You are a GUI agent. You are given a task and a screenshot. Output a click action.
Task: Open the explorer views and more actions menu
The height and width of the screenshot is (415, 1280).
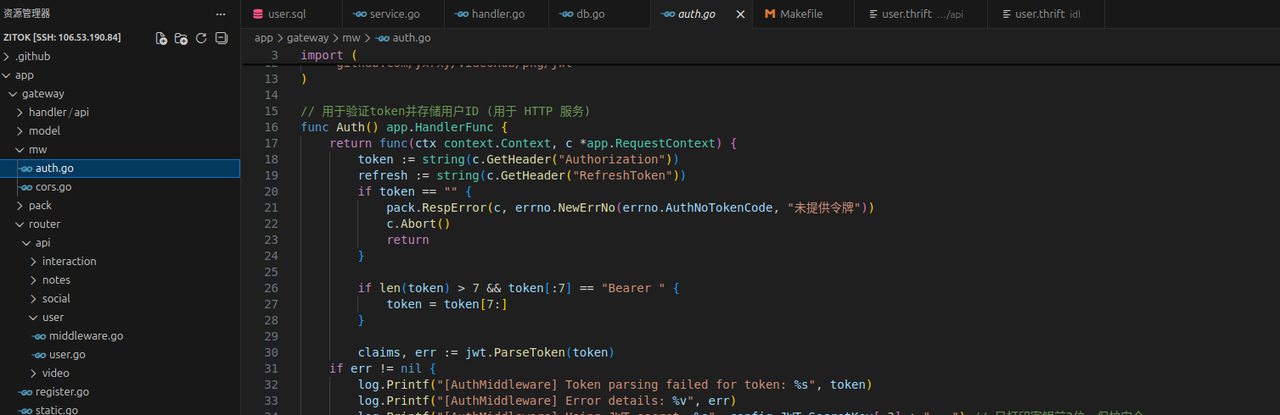[220, 14]
